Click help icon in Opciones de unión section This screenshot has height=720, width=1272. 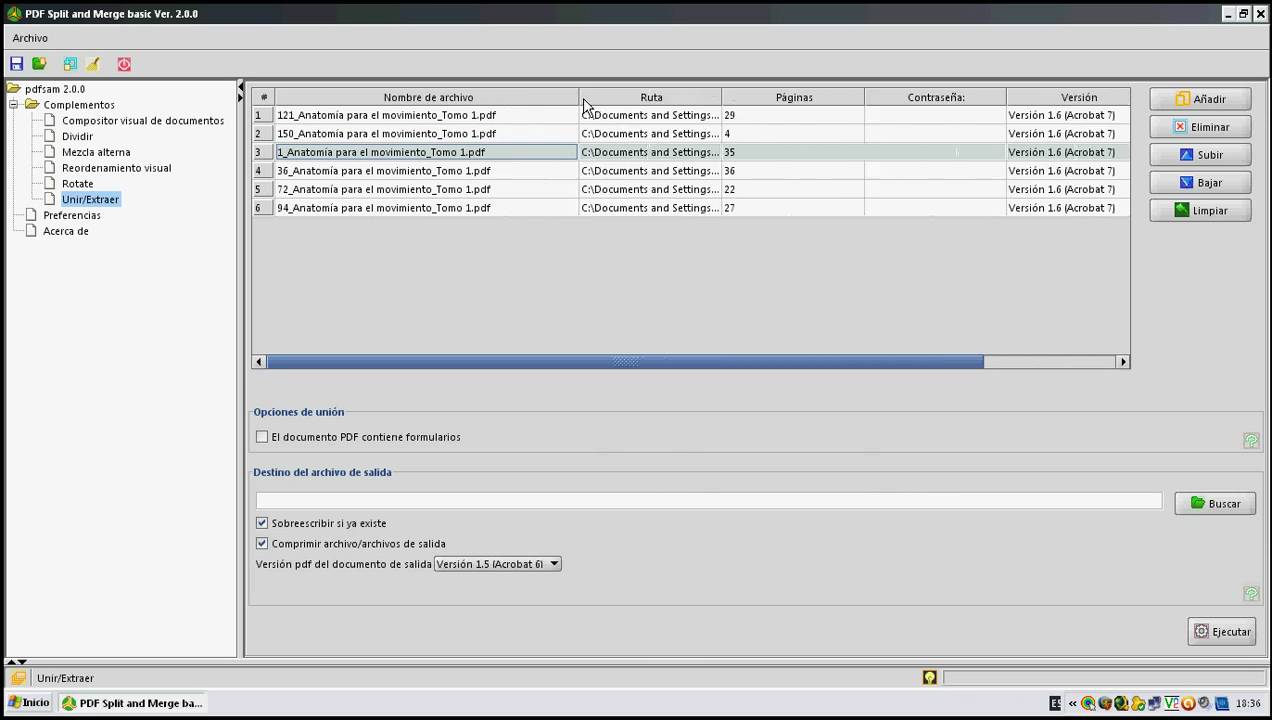point(1251,440)
